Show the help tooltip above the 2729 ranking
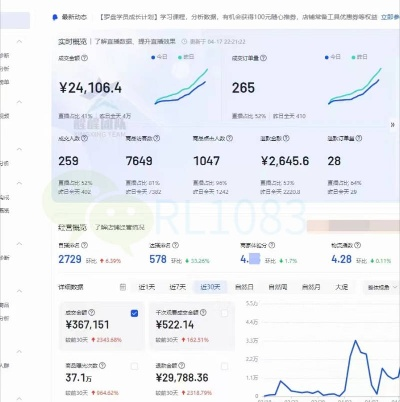Screen dimensions: 400x402 click(85, 245)
